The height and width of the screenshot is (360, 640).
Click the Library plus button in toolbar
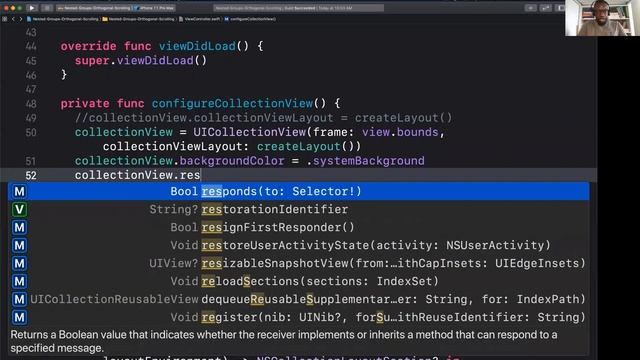530,8
